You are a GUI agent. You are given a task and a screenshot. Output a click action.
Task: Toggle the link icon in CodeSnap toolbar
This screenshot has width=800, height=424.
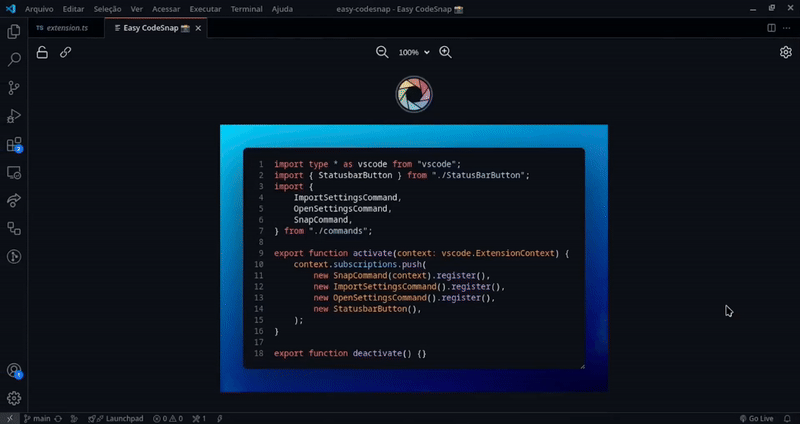coord(65,52)
